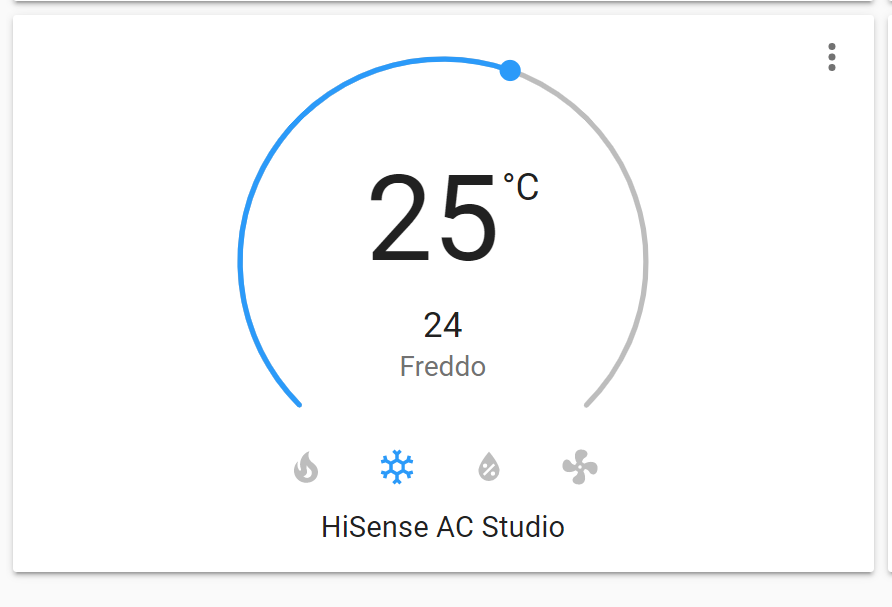The image size is (892, 607).
Task: Grab the blue handle on the temperature dial
Action: pyautogui.click(x=511, y=70)
